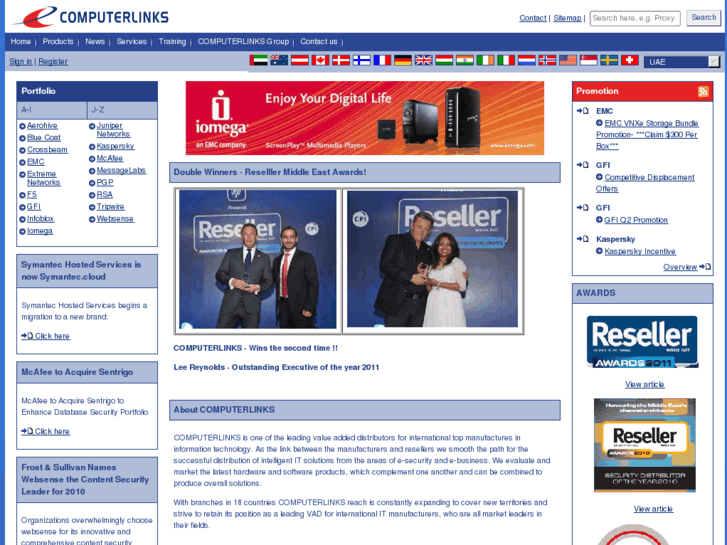Click the Switzerland flag icon
The image size is (727, 545).
[x=630, y=61]
